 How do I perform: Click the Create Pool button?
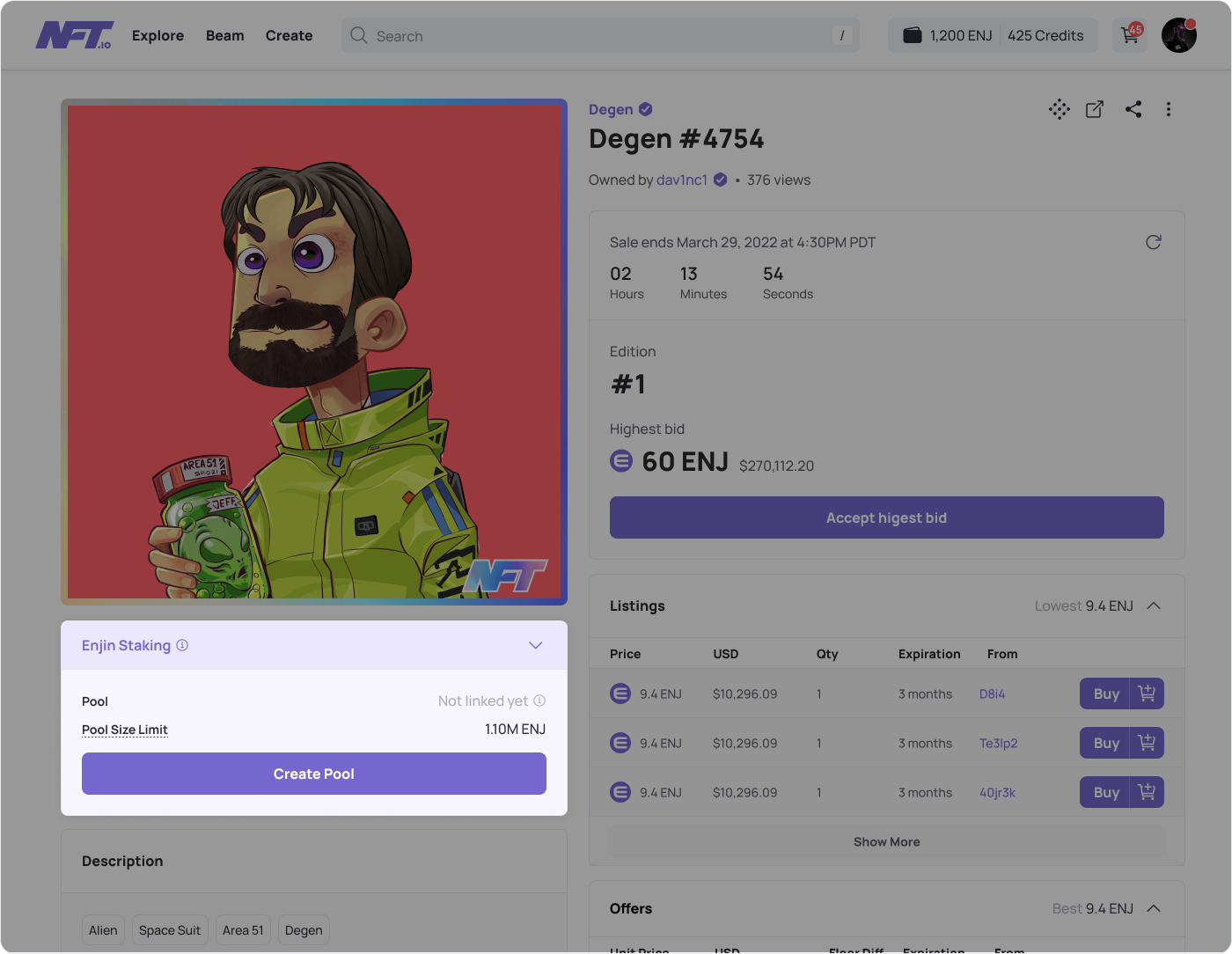click(314, 774)
